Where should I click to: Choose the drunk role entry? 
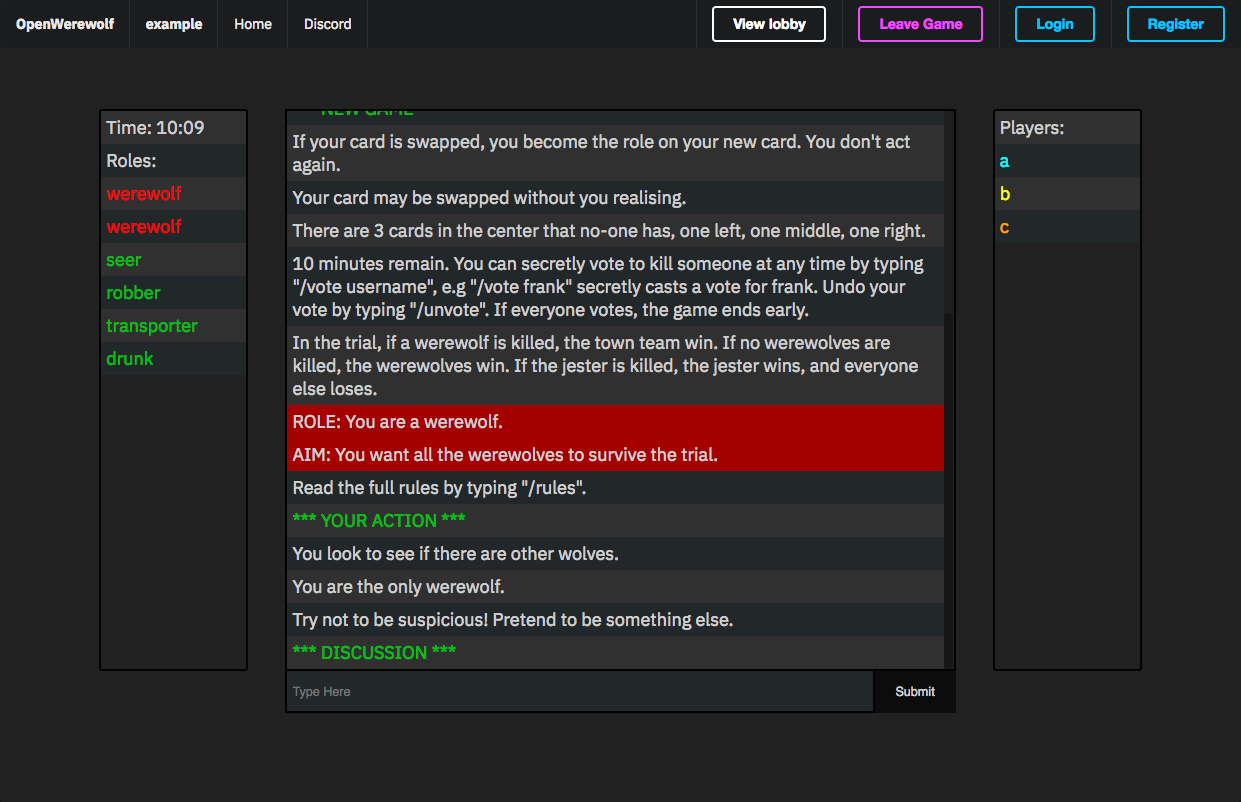tap(130, 359)
